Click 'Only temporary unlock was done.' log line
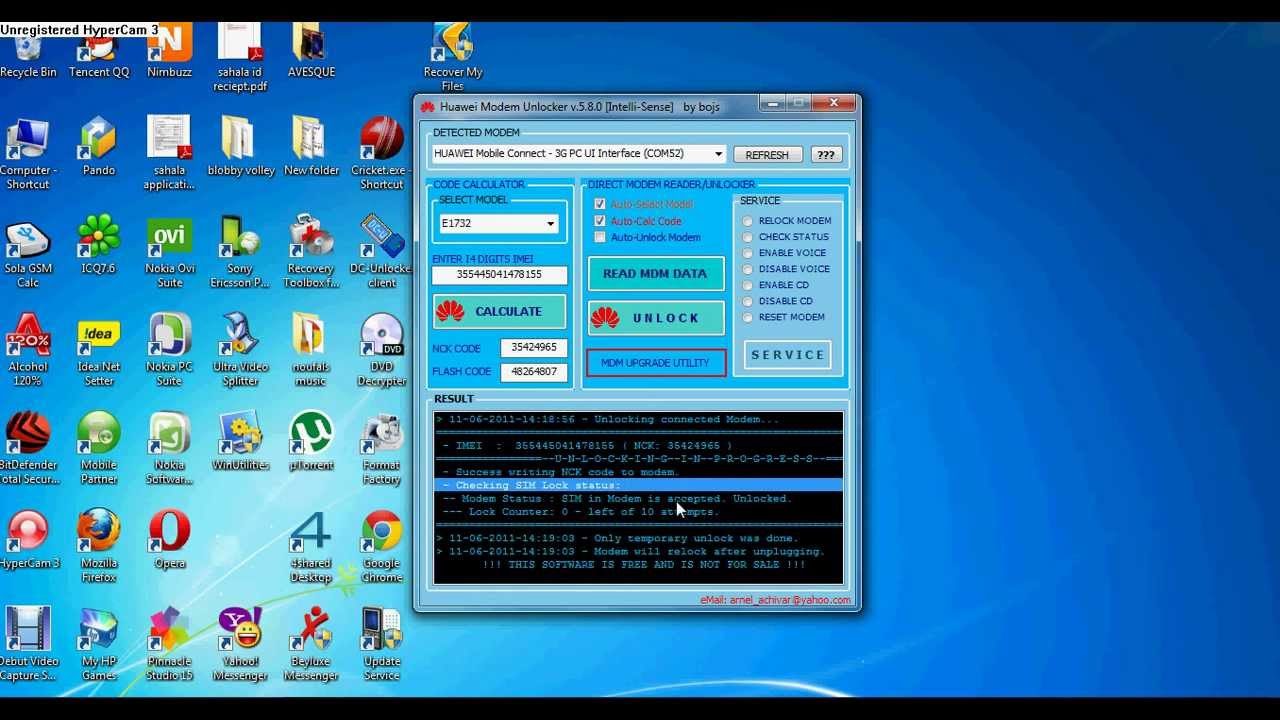1280x720 pixels. [695, 538]
